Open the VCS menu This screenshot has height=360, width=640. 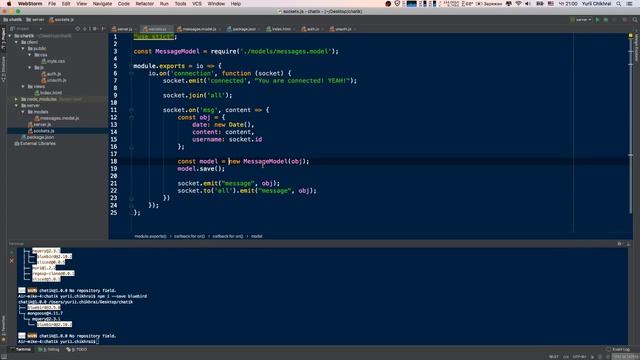point(197,4)
